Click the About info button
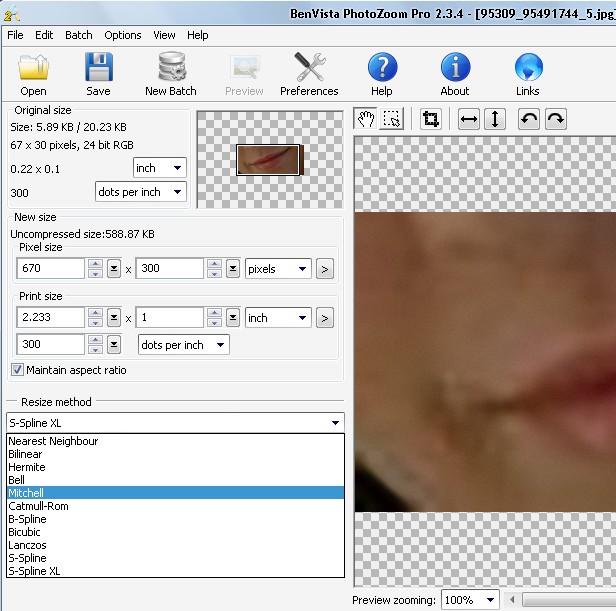616x611 pixels. pos(455,75)
